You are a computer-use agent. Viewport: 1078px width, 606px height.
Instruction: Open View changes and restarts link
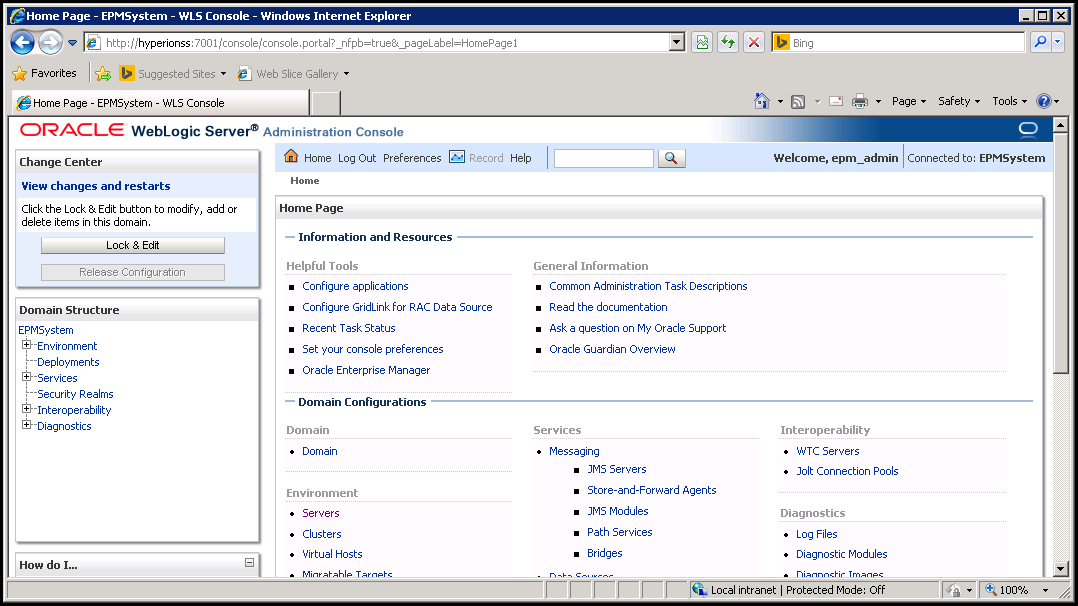point(96,186)
